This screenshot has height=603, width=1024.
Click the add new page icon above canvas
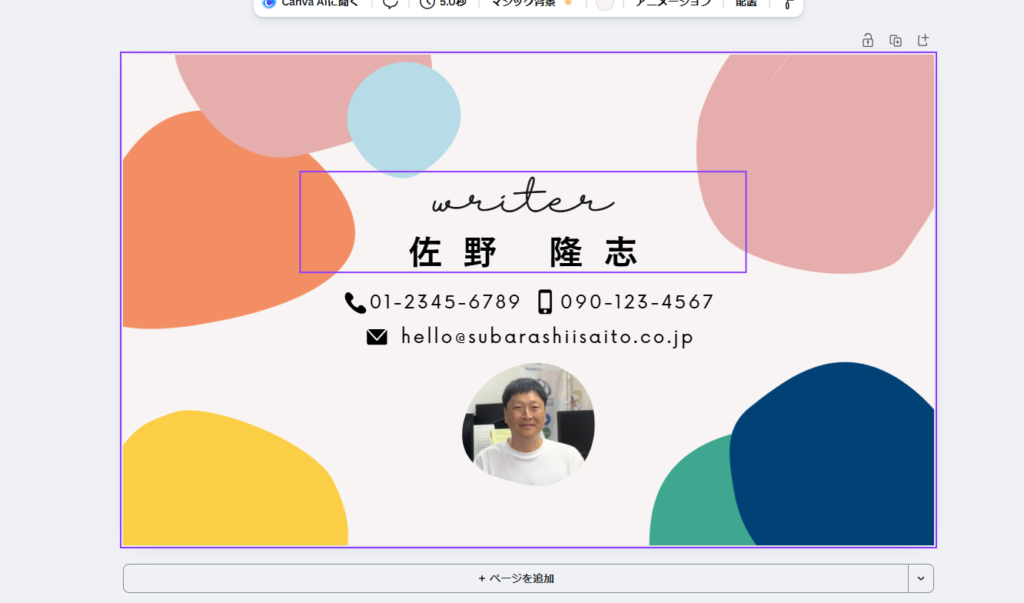coord(923,41)
